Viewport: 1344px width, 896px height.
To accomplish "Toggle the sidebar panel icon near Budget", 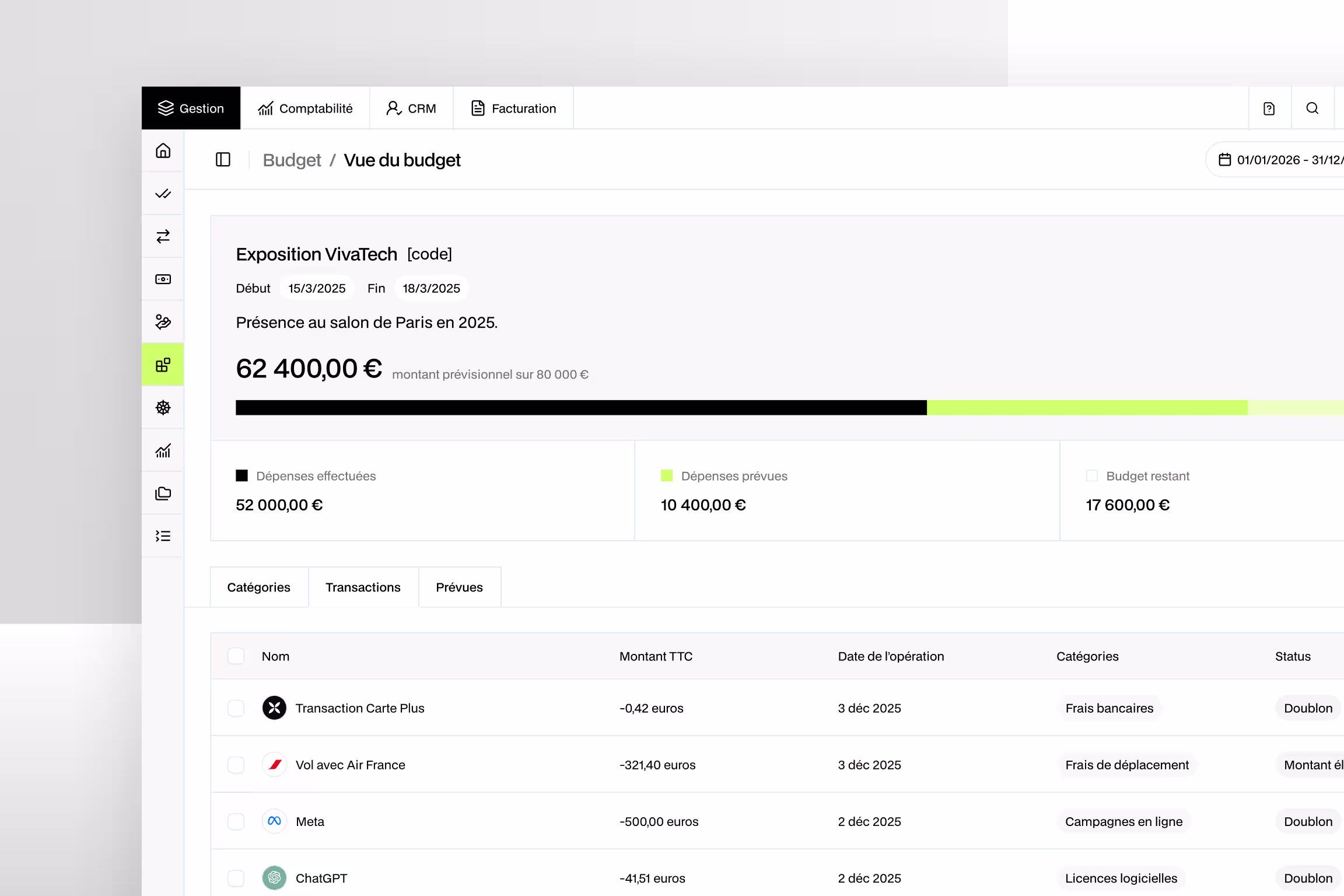I will [223, 160].
